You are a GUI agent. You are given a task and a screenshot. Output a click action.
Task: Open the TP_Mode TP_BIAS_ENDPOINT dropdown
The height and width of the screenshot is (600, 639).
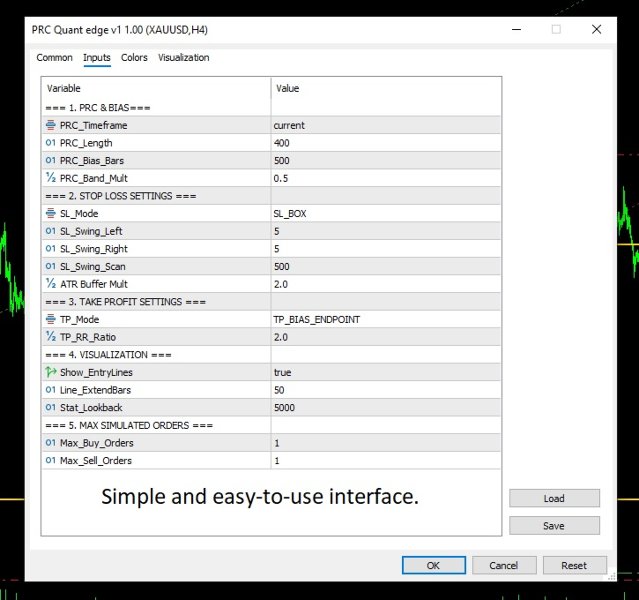click(x=385, y=319)
